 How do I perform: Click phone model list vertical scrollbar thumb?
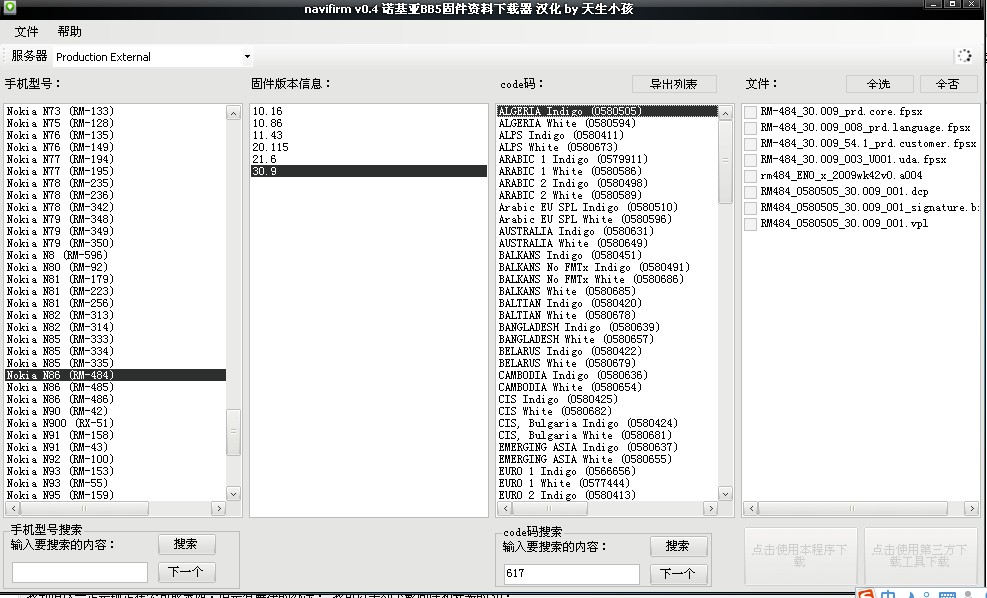[233, 432]
